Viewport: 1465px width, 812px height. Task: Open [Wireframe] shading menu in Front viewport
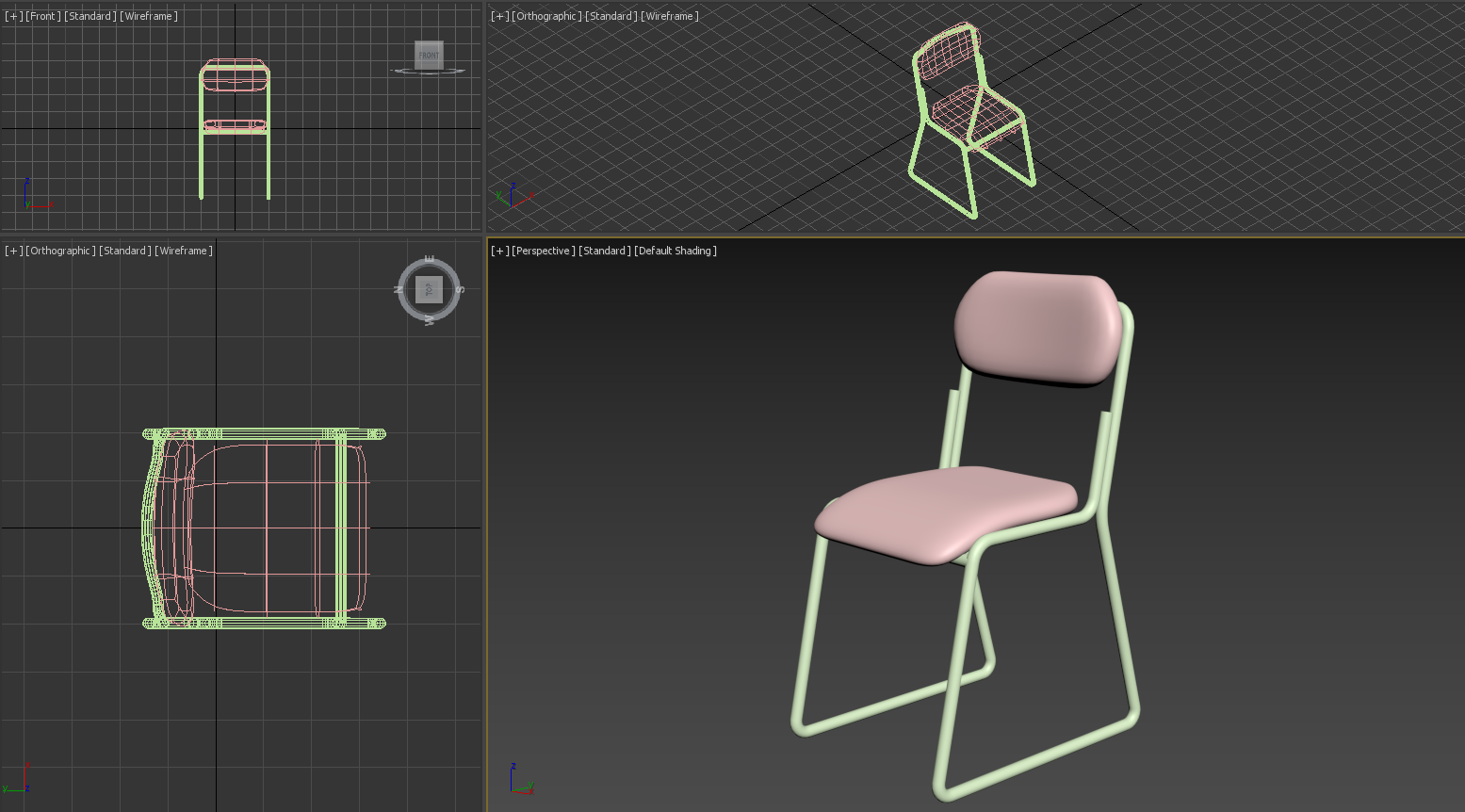click(149, 16)
